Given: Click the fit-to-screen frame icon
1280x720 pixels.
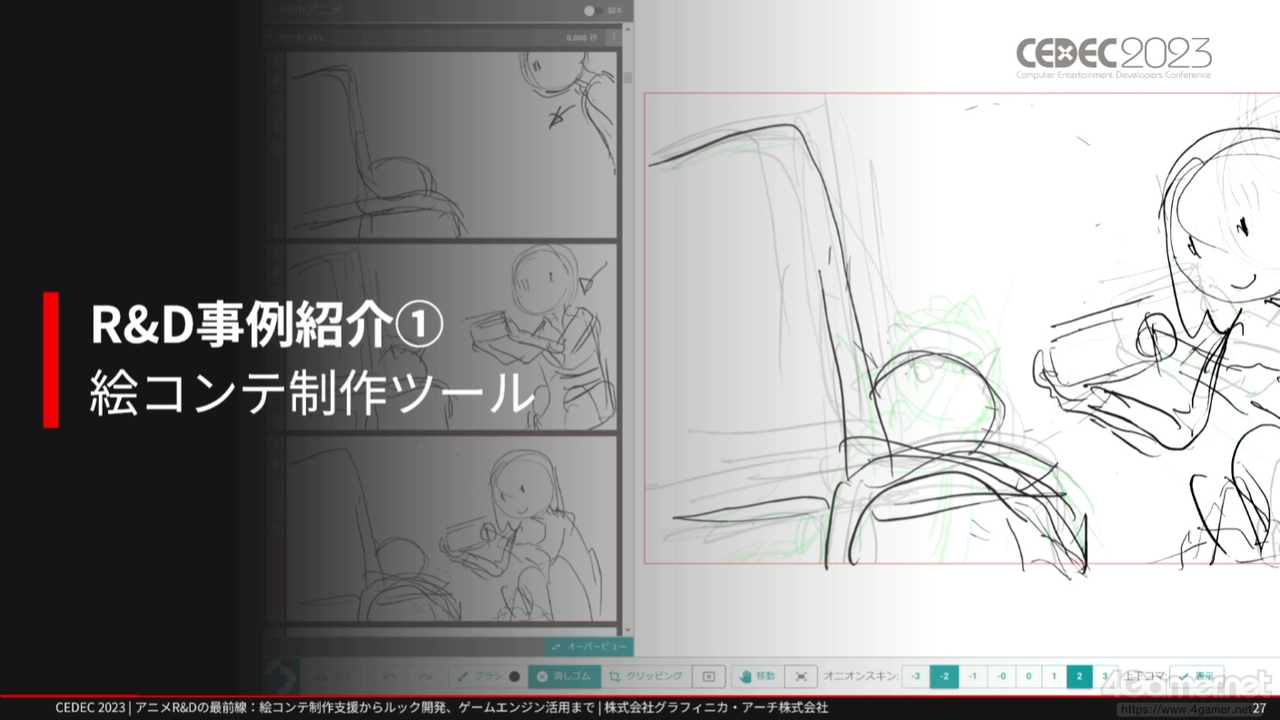Looking at the screenshot, I should pos(801,676).
